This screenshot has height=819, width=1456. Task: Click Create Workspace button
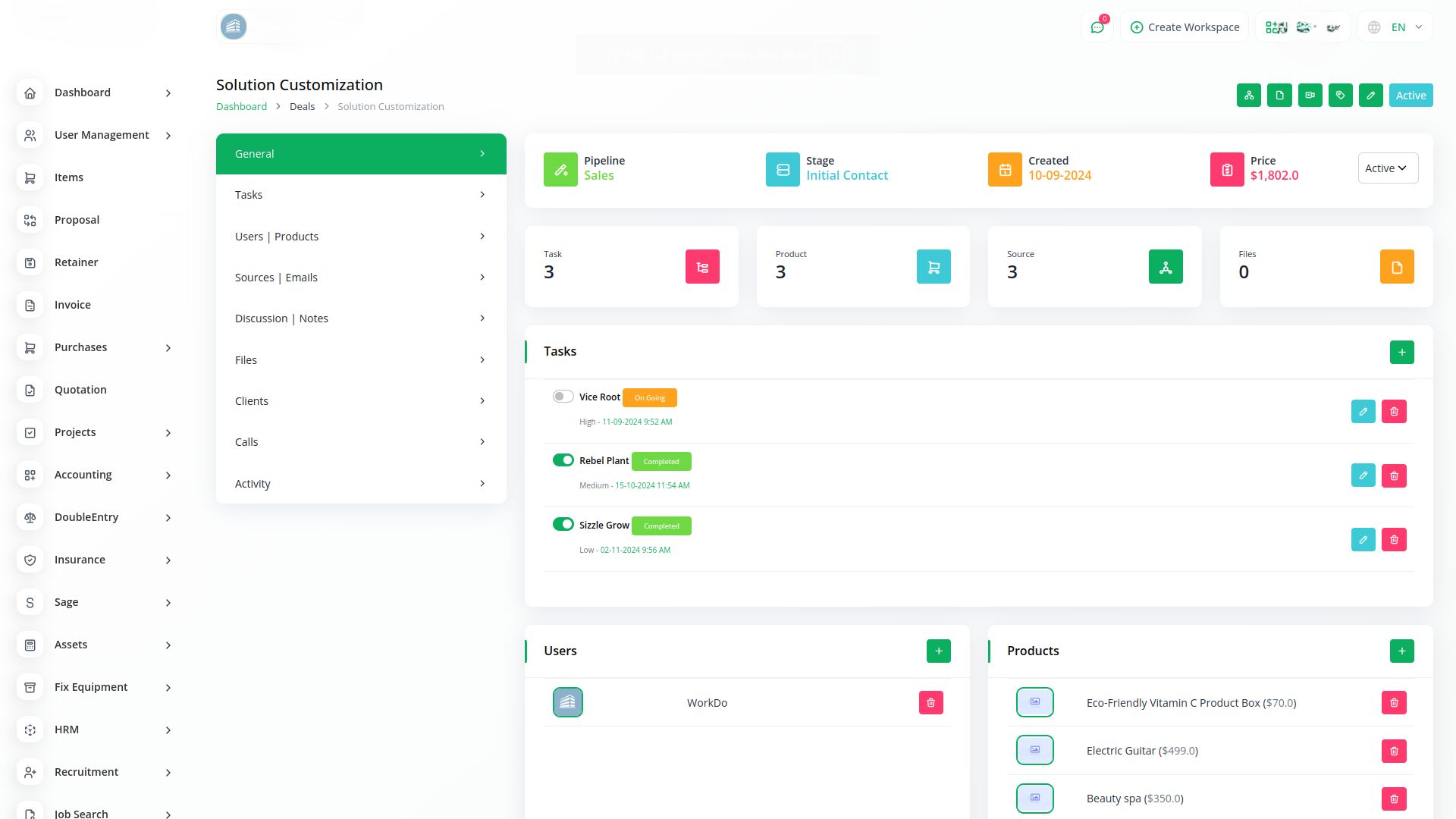(1184, 27)
